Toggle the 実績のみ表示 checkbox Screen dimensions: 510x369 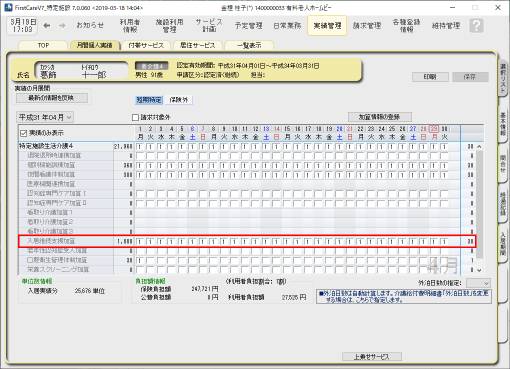click(23, 133)
